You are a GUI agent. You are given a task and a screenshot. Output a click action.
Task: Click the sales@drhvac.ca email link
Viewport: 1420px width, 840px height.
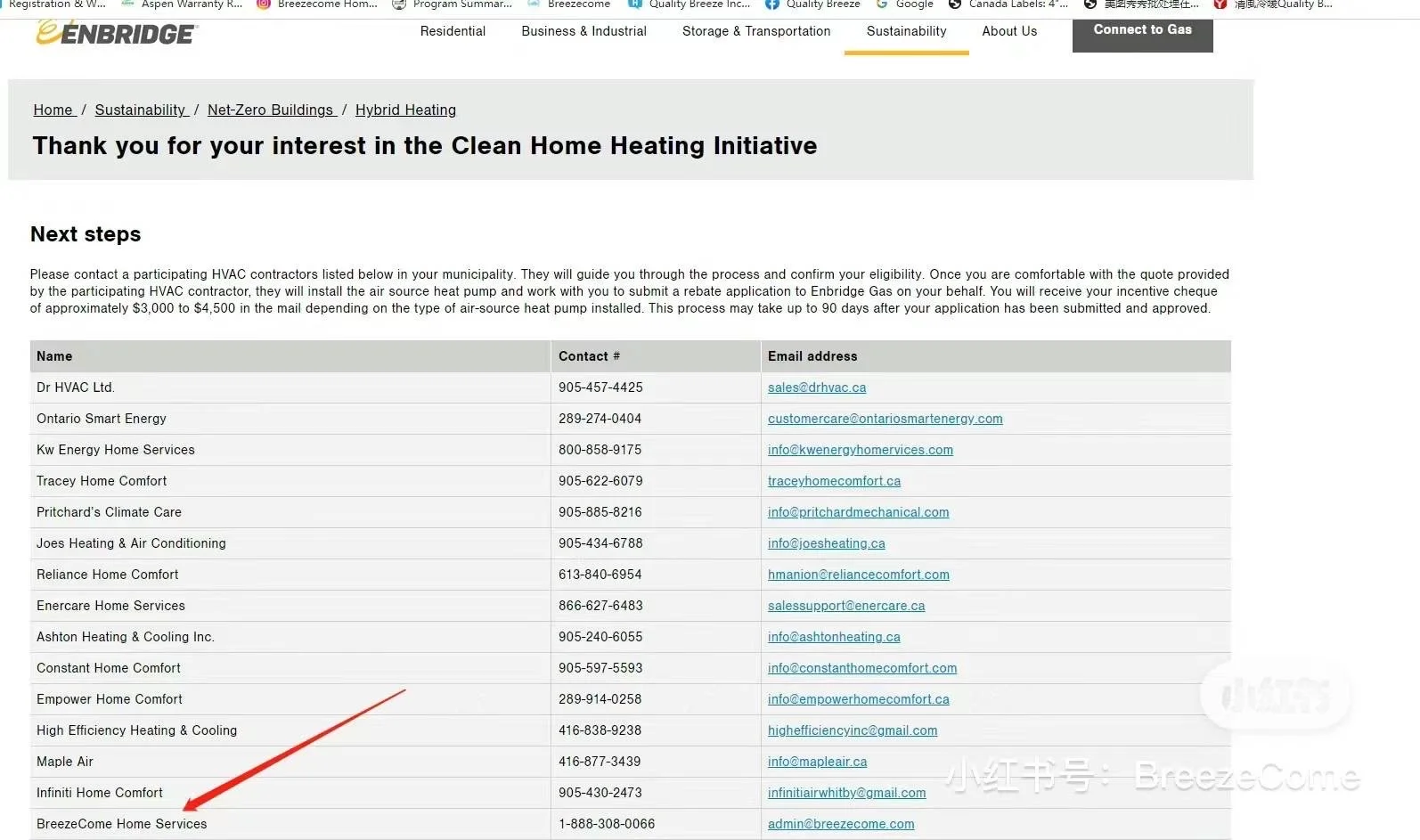click(816, 387)
